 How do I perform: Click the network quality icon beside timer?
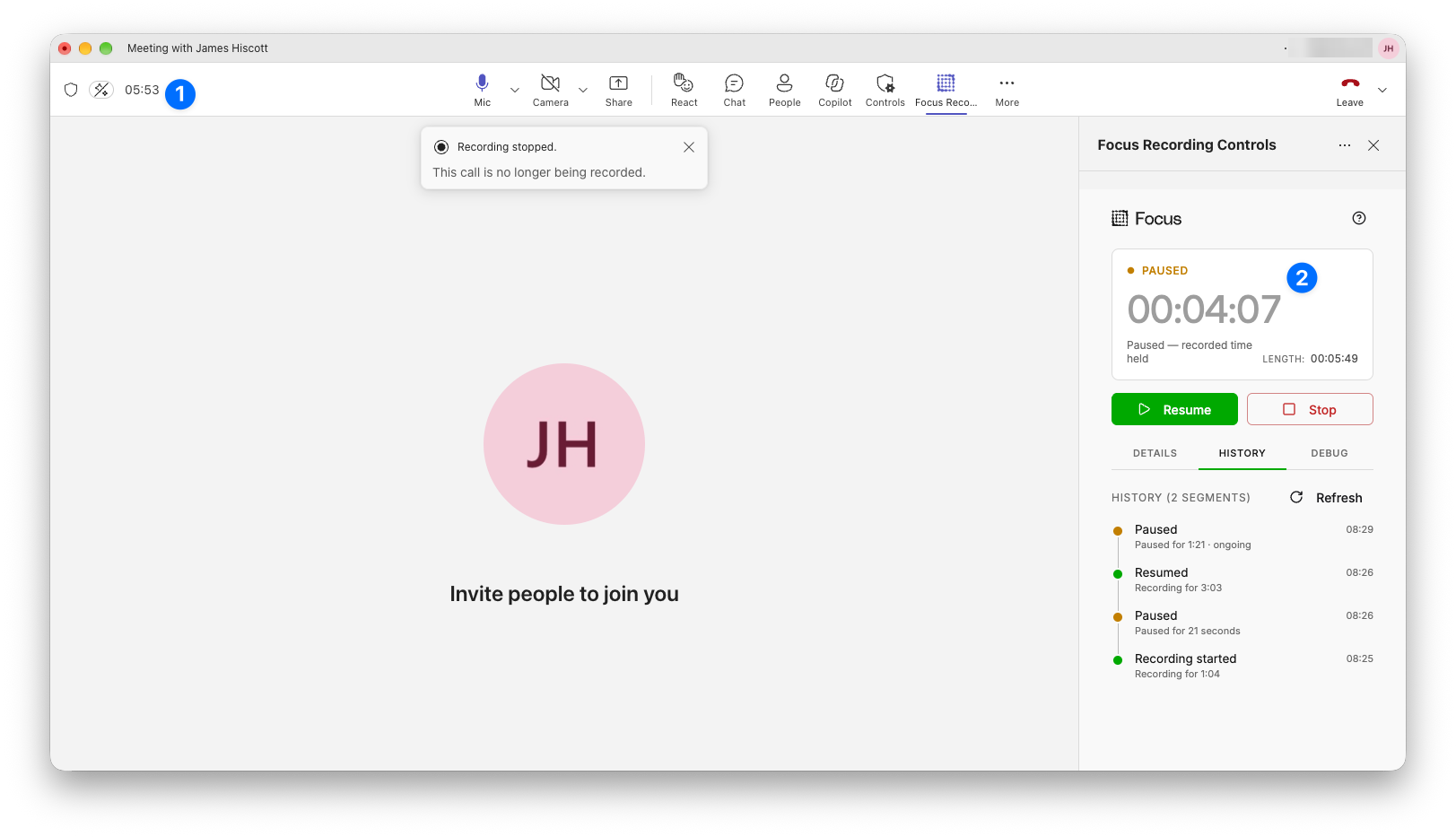click(x=101, y=90)
